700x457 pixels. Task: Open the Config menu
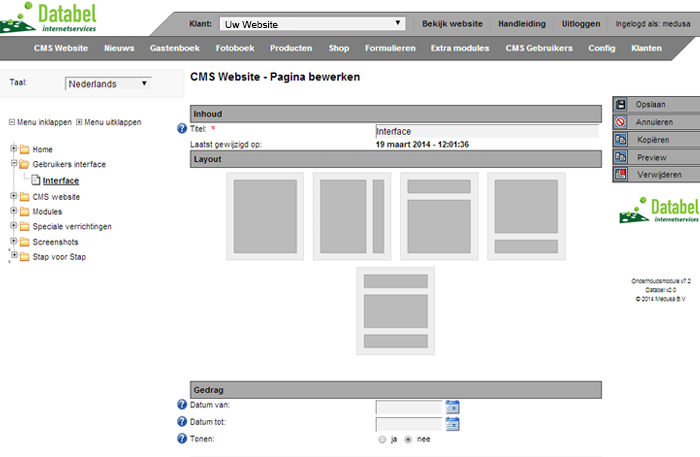click(601, 48)
